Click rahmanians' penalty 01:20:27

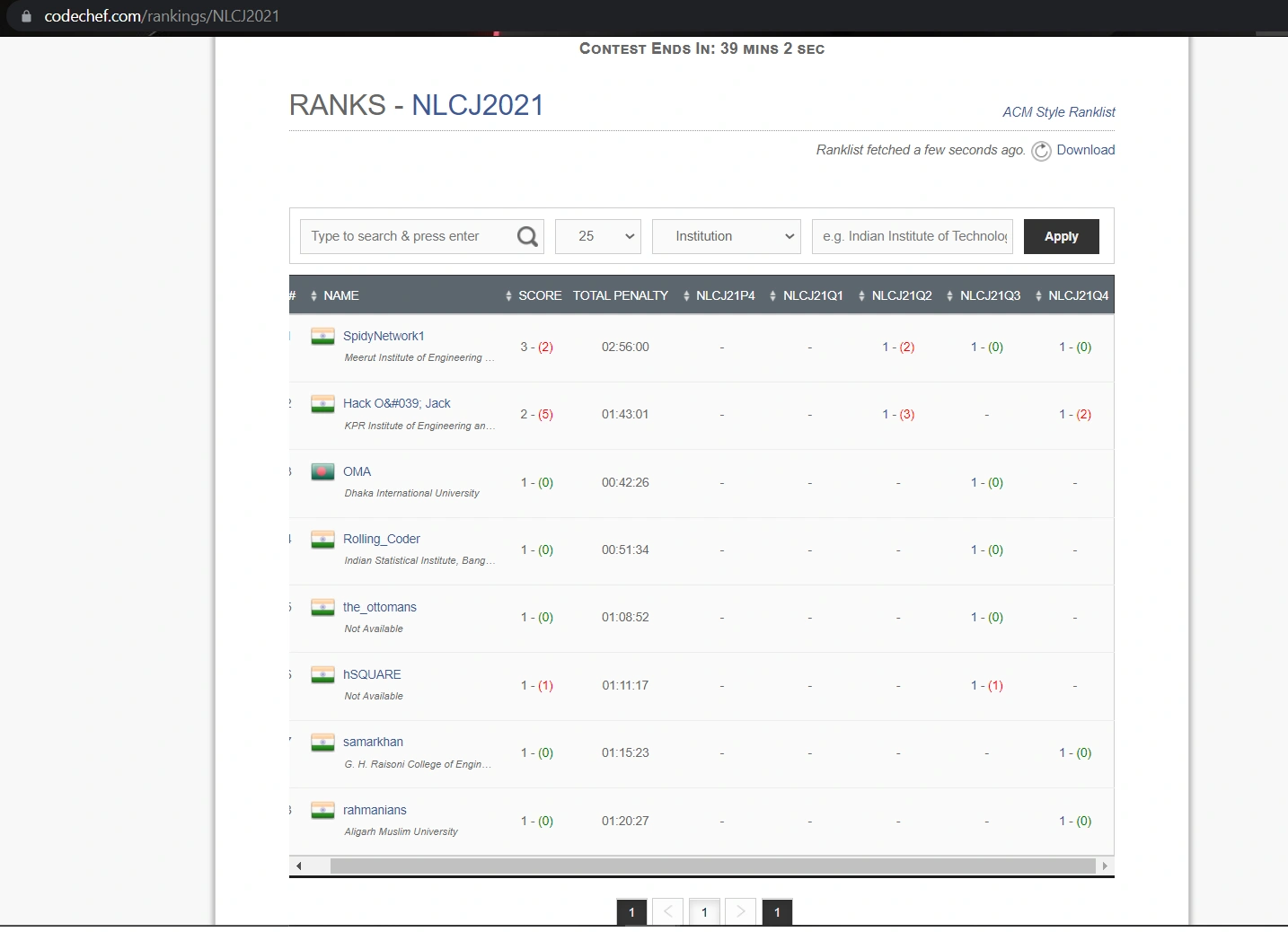[x=625, y=821]
